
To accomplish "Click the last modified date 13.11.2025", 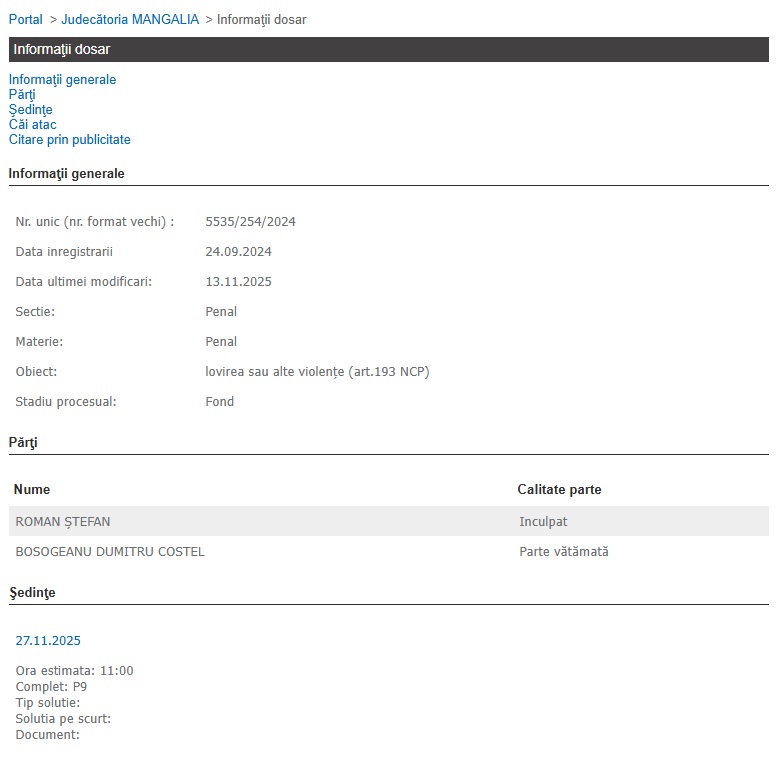I will pos(238,281).
